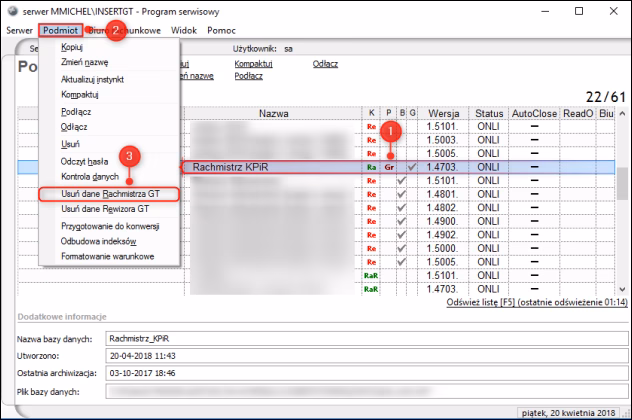
Task: Sort by the Wersja column header
Action: point(445,113)
